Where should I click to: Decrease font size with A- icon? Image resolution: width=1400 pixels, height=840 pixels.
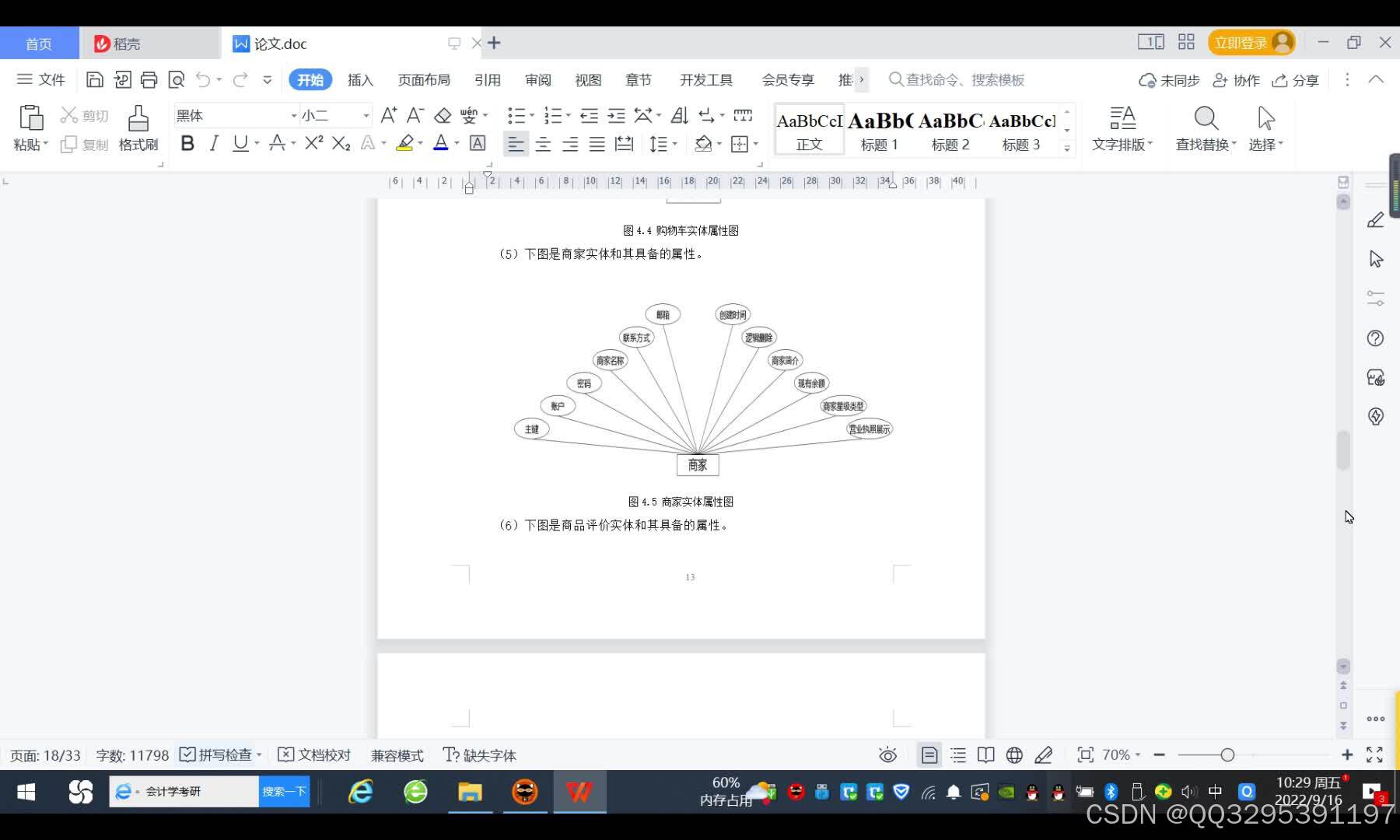pos(415,115)
